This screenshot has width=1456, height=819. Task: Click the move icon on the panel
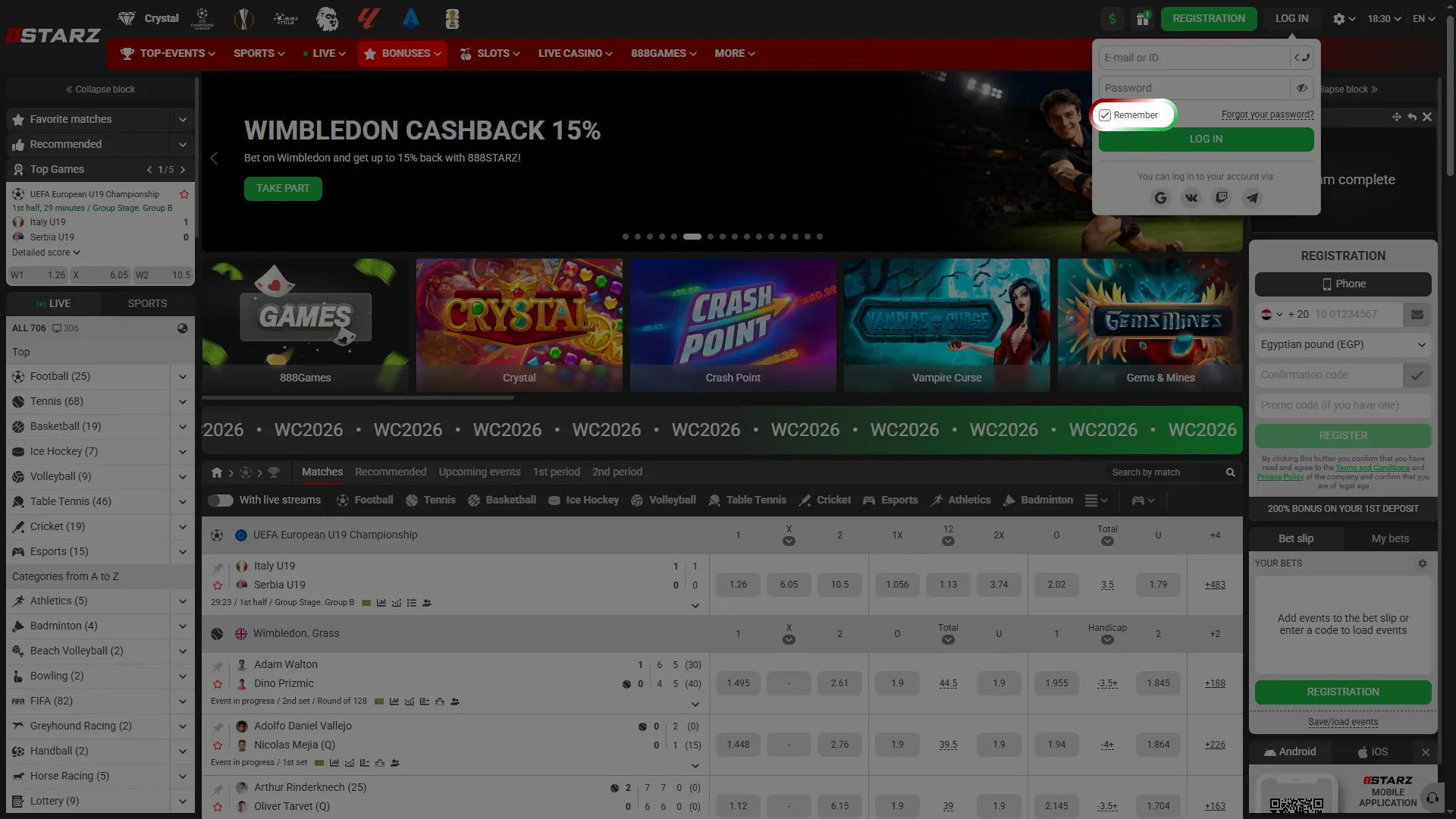[1396, 117]
